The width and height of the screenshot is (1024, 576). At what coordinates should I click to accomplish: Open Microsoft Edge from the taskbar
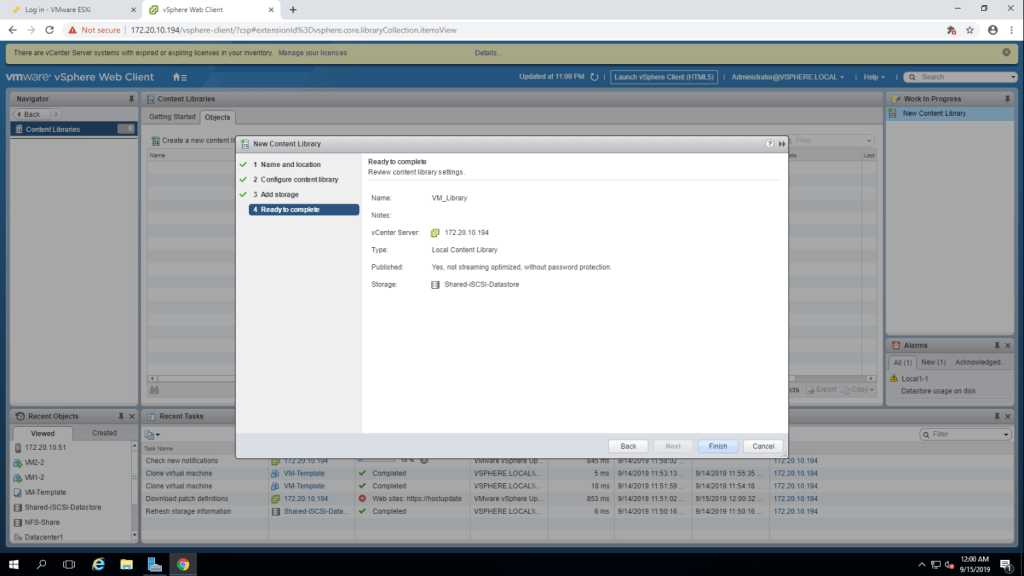pos(99,564)
